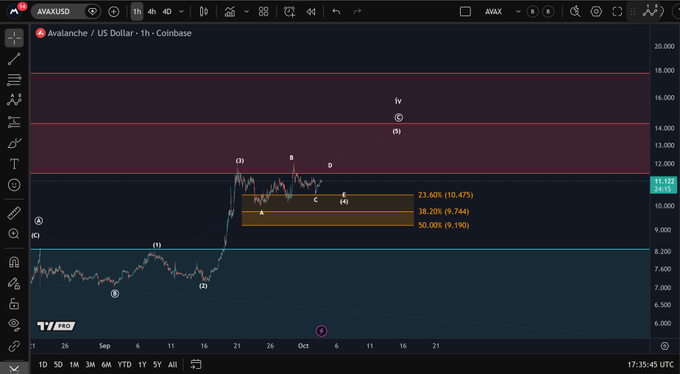
Task: Select the 1M date range
Action: tap(74, 364)
